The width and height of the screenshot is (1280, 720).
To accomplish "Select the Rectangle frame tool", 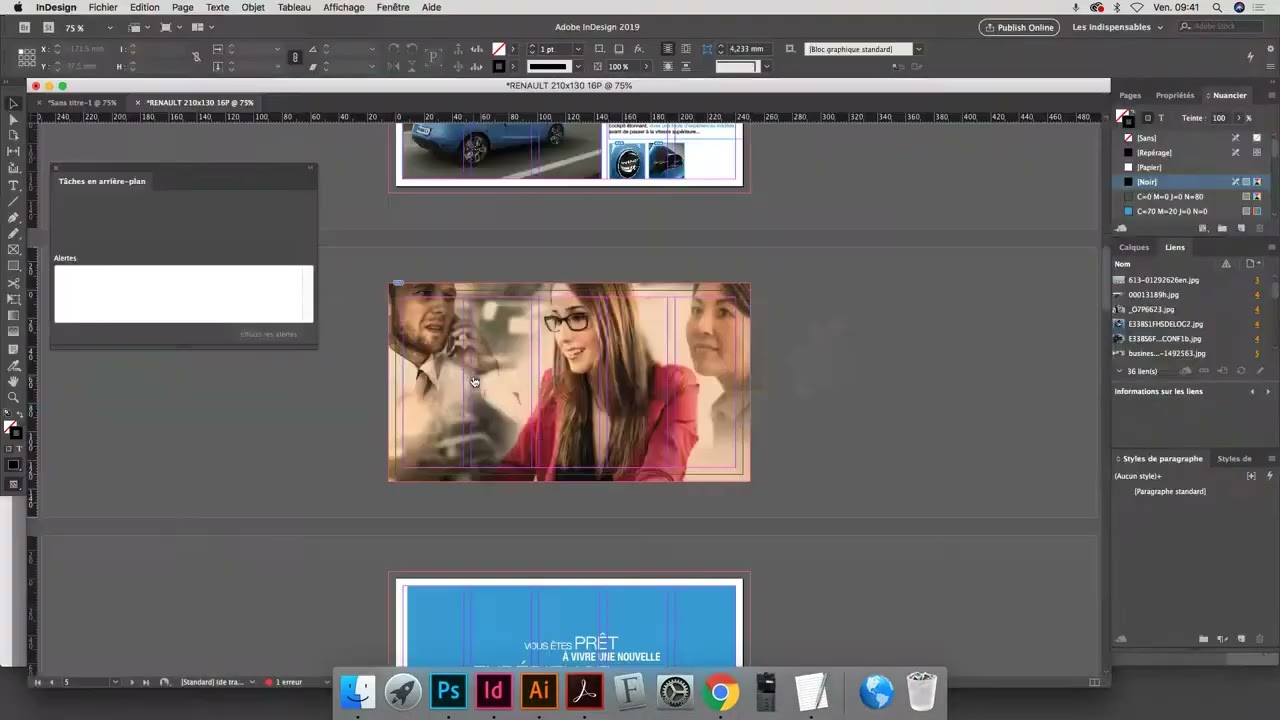I will coord(13,247).
